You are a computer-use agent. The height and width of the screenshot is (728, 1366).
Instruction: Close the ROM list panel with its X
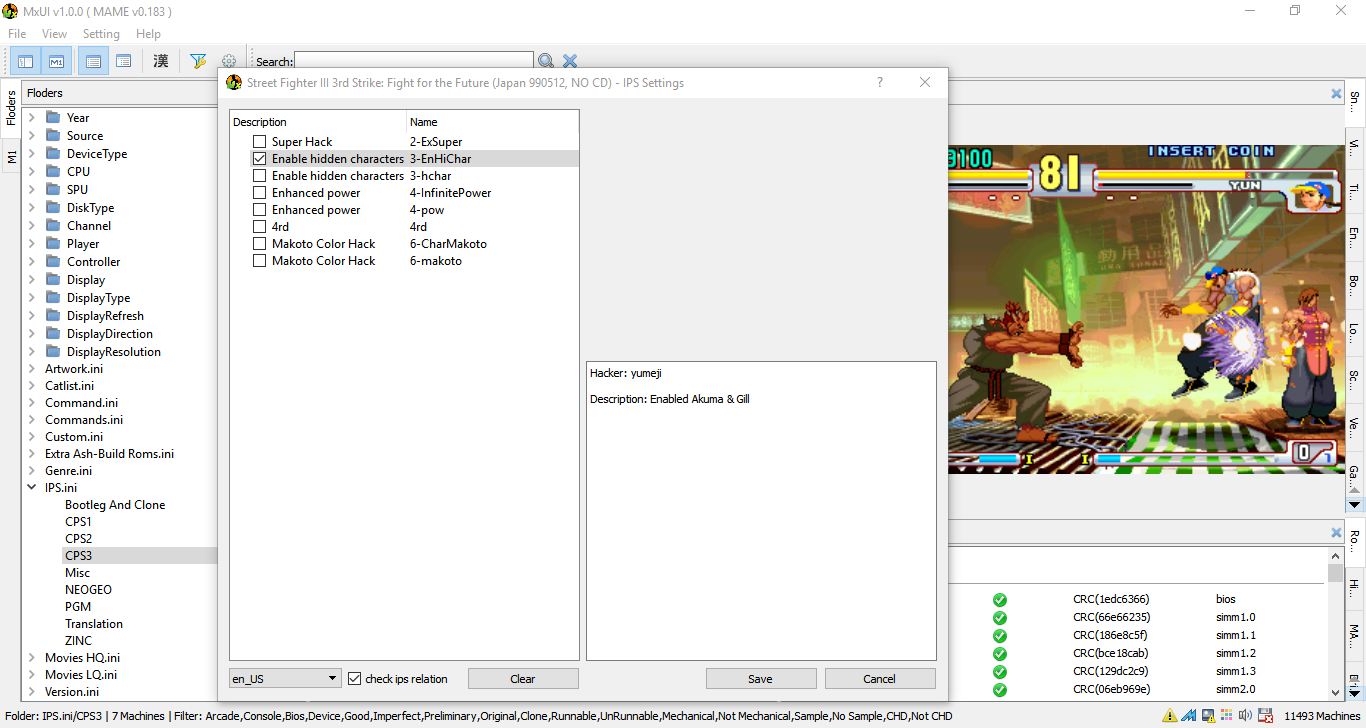point(1336,533)
